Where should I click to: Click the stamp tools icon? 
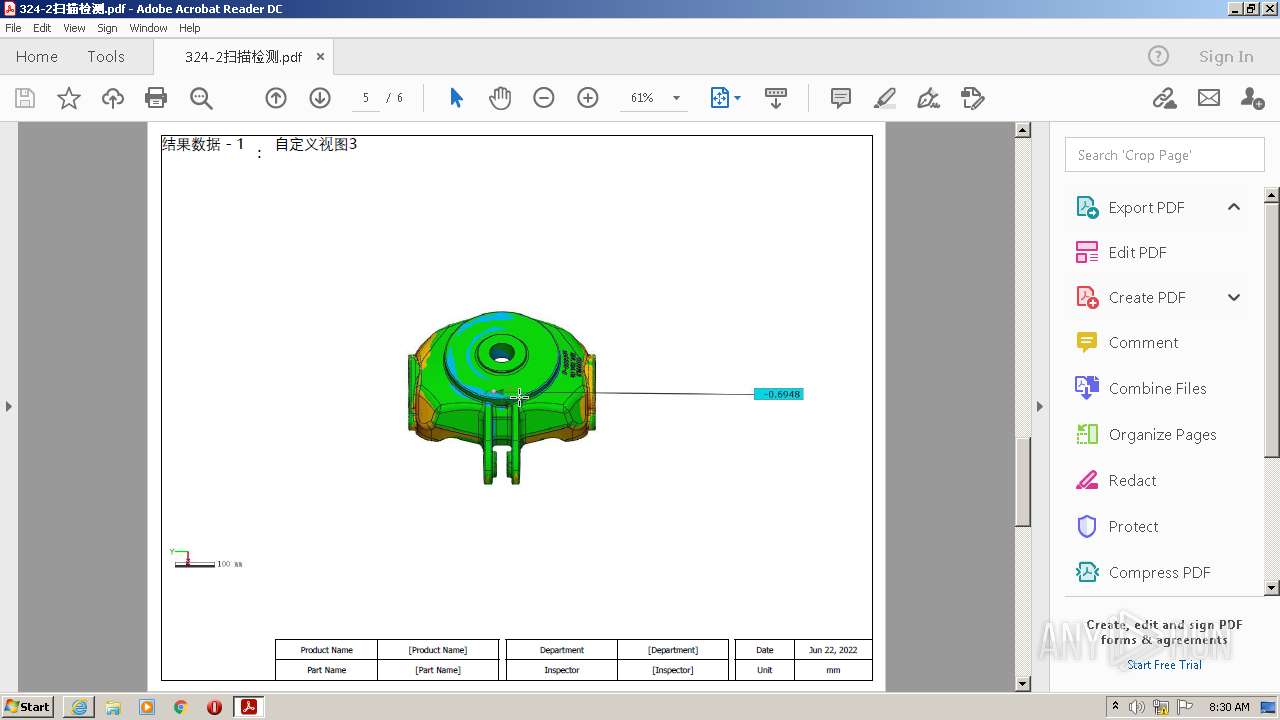[x=973, y=98]
